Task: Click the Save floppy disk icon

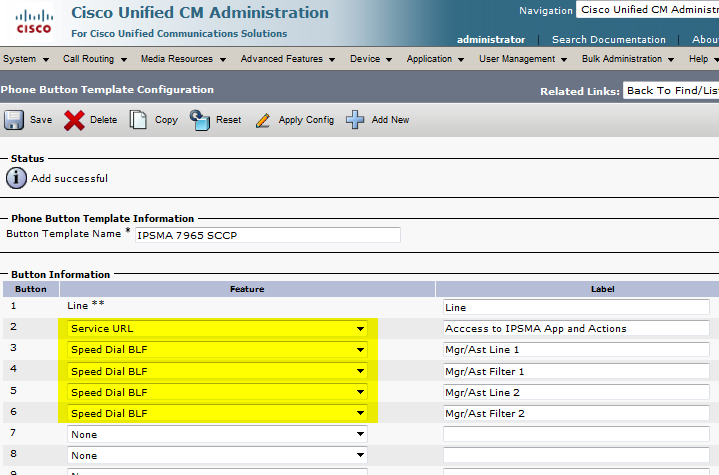Action: click(14, 120)
